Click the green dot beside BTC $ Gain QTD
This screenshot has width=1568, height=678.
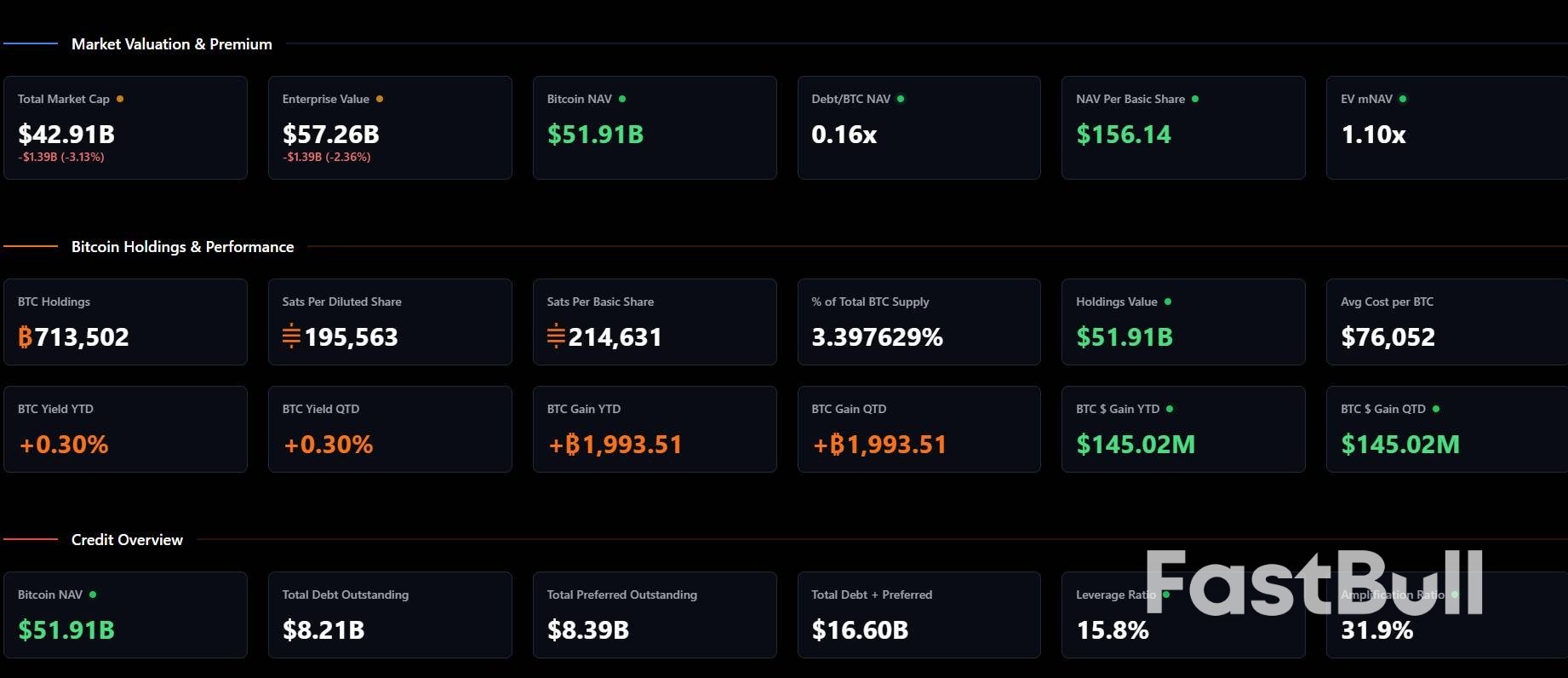tap(1436, 409)
